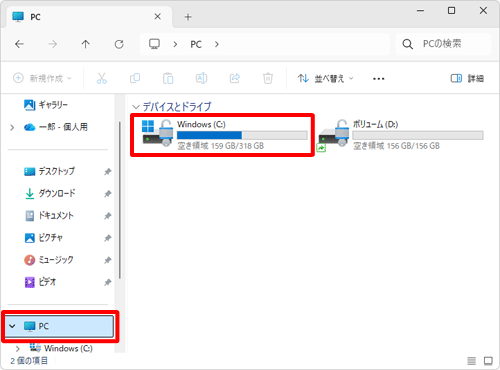Click the navigation pane scrollbar
The image size is (500, 370).
(x=119, y=200)
